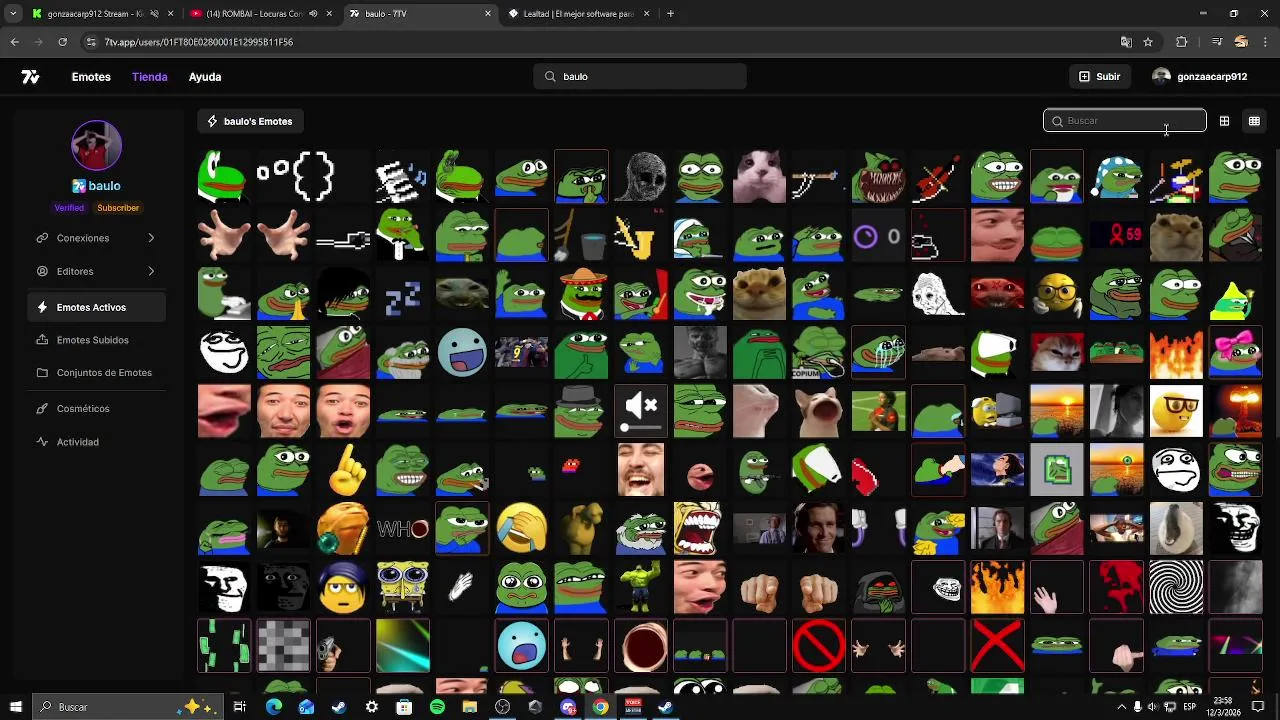Click the Verified badge under baulo
This screenshot has width=1280, height=720.
(69, 208)
